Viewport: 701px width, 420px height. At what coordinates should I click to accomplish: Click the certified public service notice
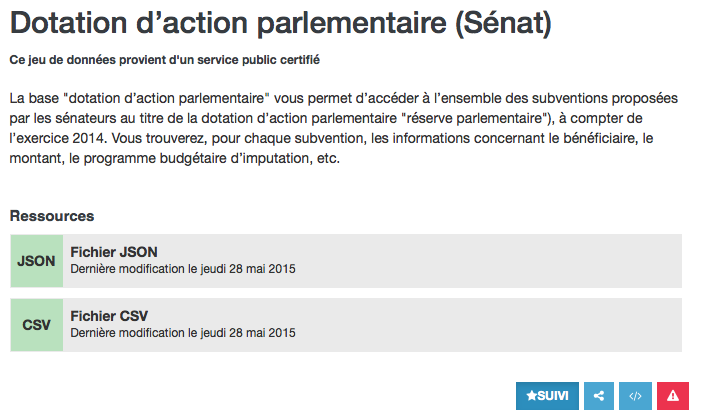coord(164,60)
